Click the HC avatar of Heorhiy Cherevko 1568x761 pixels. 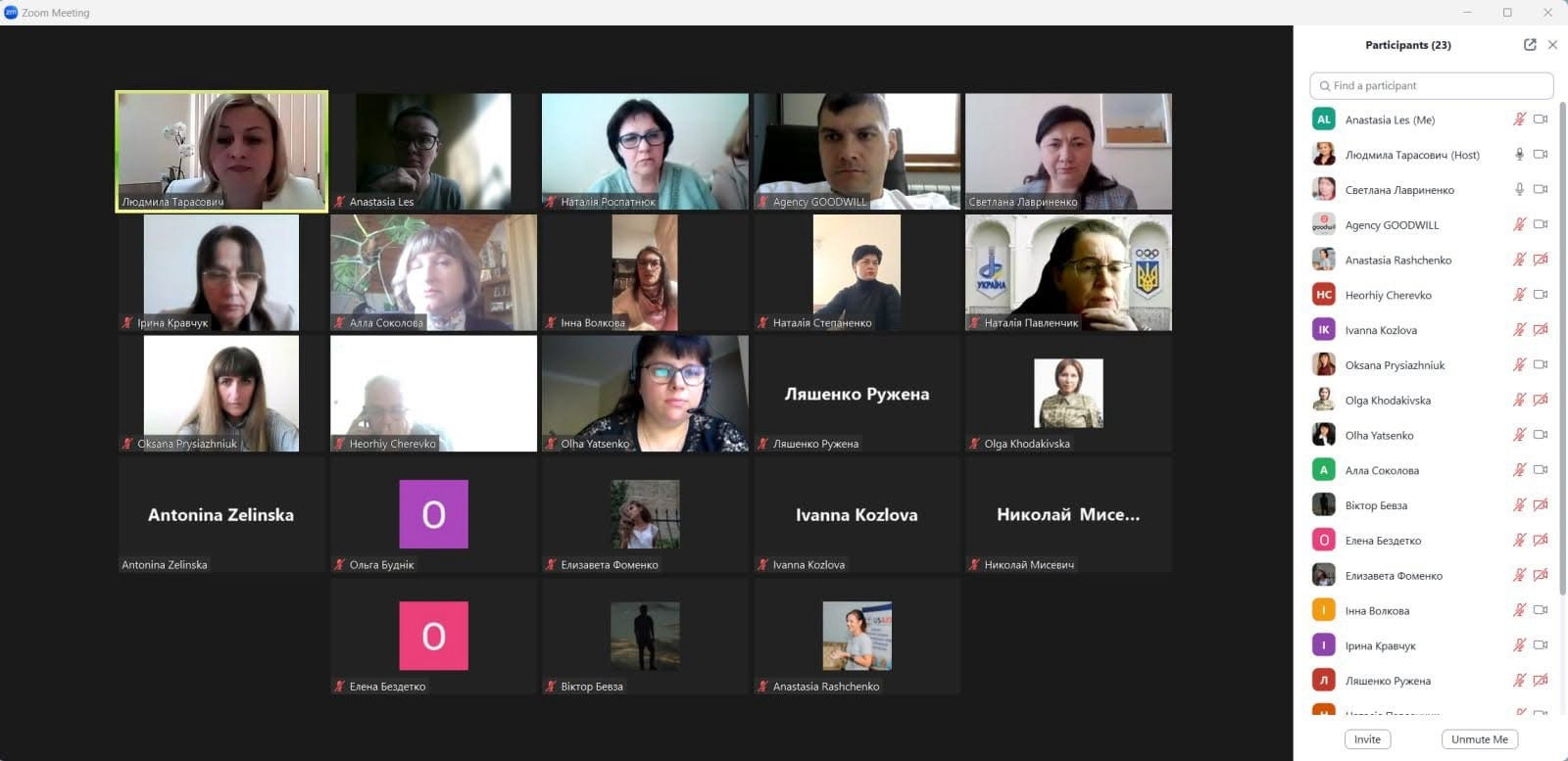coord(1324,294)
